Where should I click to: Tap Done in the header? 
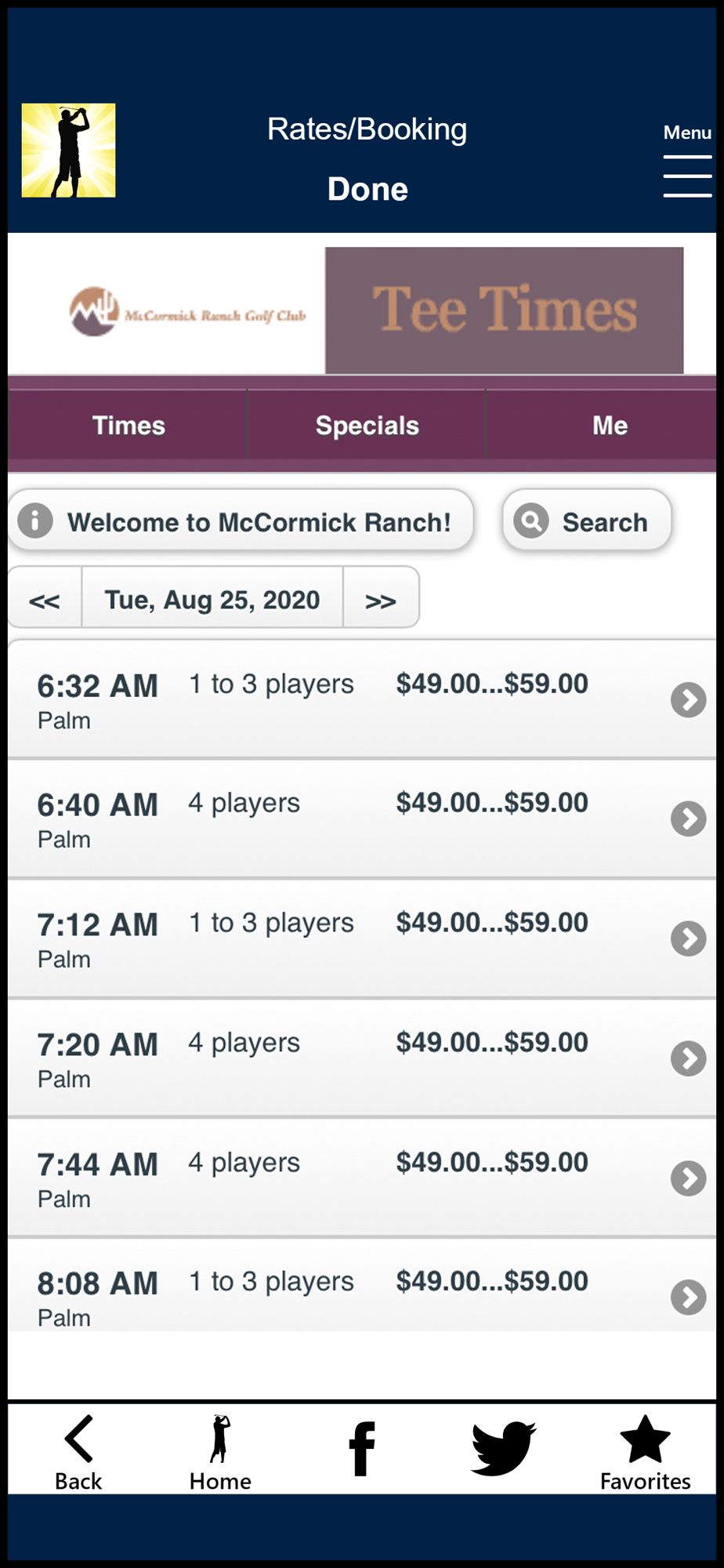[x=367, y=189]
